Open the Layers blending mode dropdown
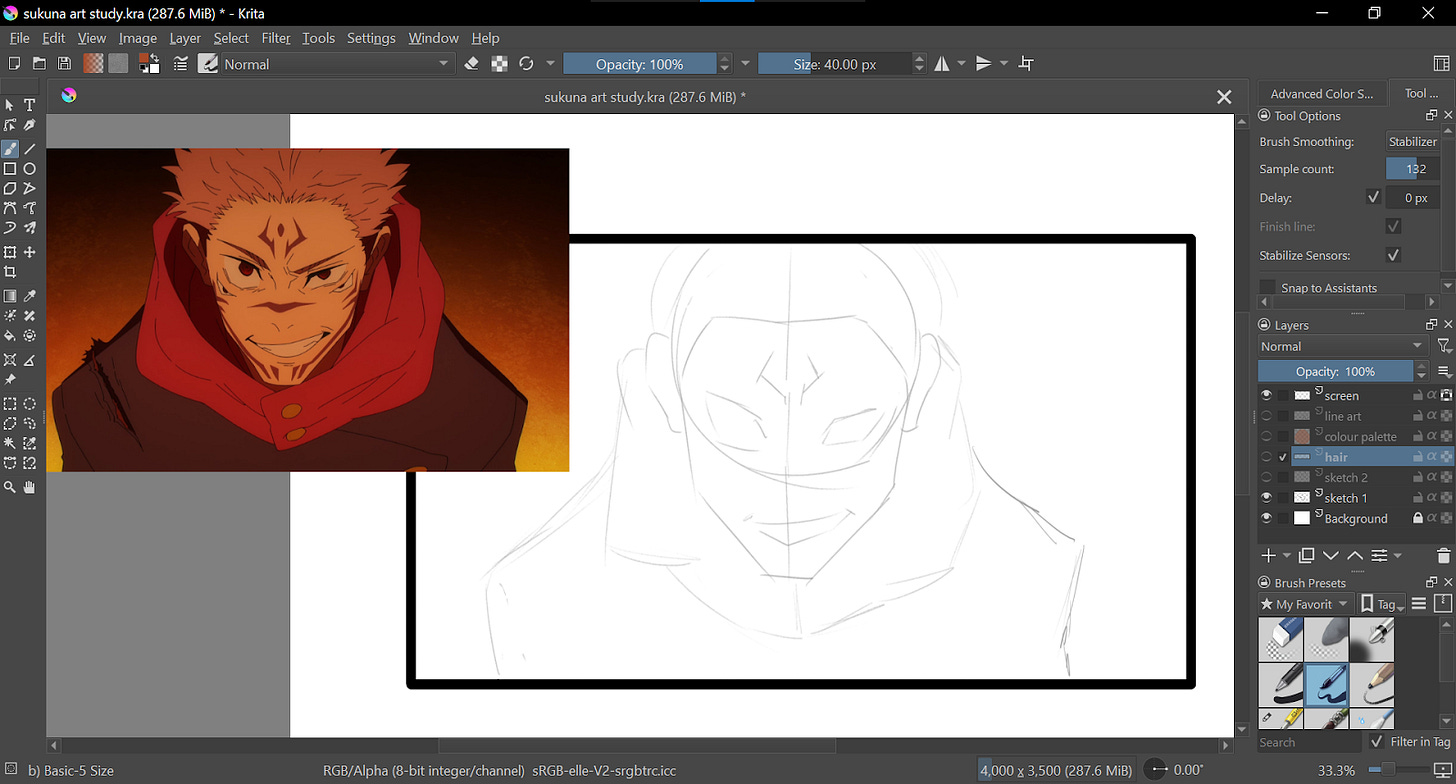This screenshot has height=784, width=1456. [1342, 347]
